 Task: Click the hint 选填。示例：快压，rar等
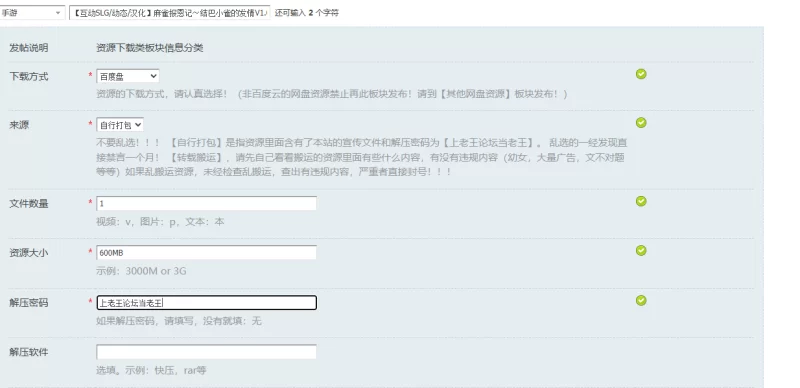tap(152, 370)
